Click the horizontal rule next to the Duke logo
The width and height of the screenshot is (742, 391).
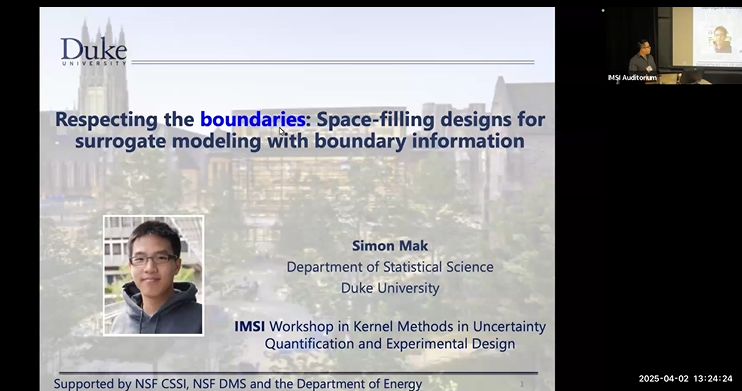pyautogui.click(x=333, y=62)
